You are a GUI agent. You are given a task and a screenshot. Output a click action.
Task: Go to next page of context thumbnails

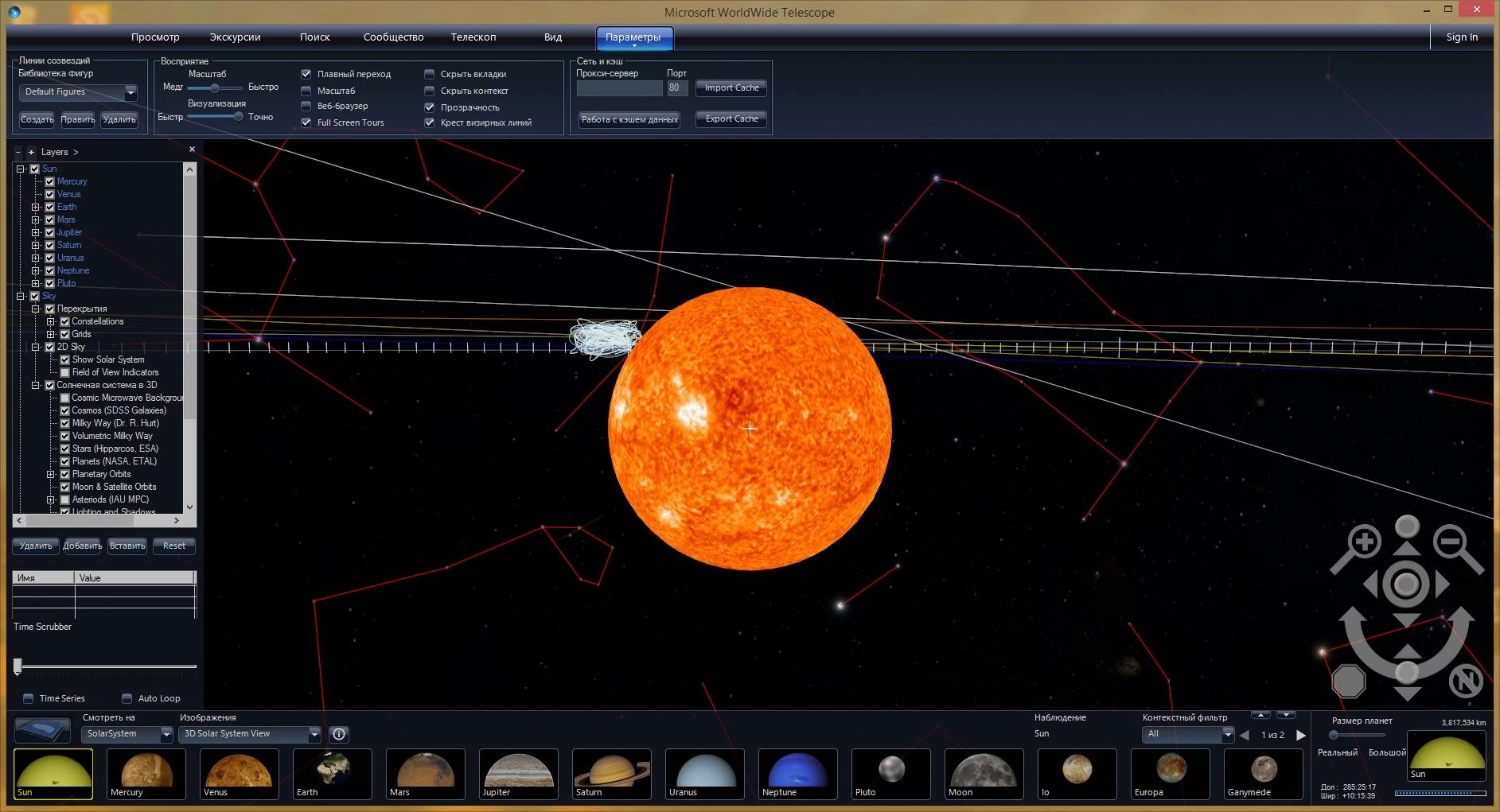1301,735
